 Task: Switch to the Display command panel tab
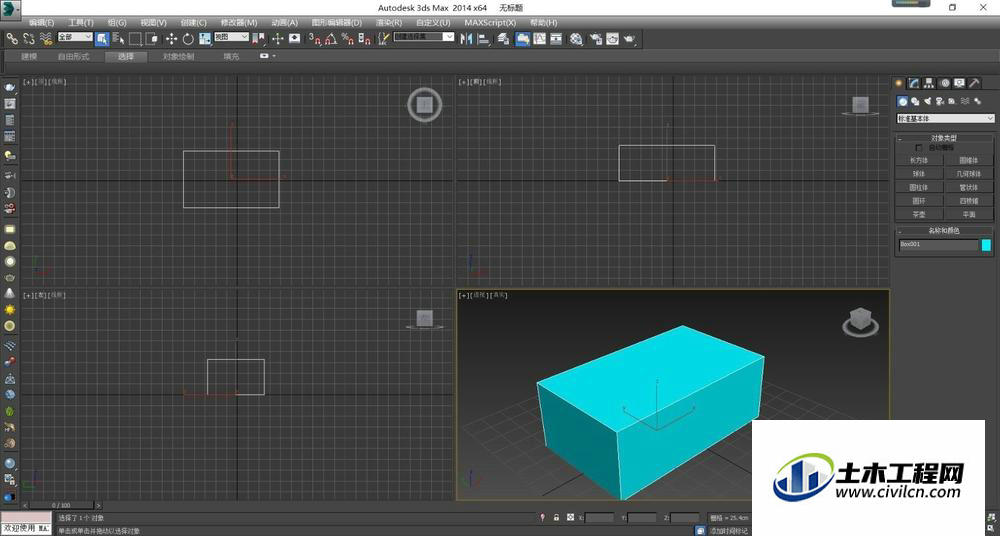point(959,83)
